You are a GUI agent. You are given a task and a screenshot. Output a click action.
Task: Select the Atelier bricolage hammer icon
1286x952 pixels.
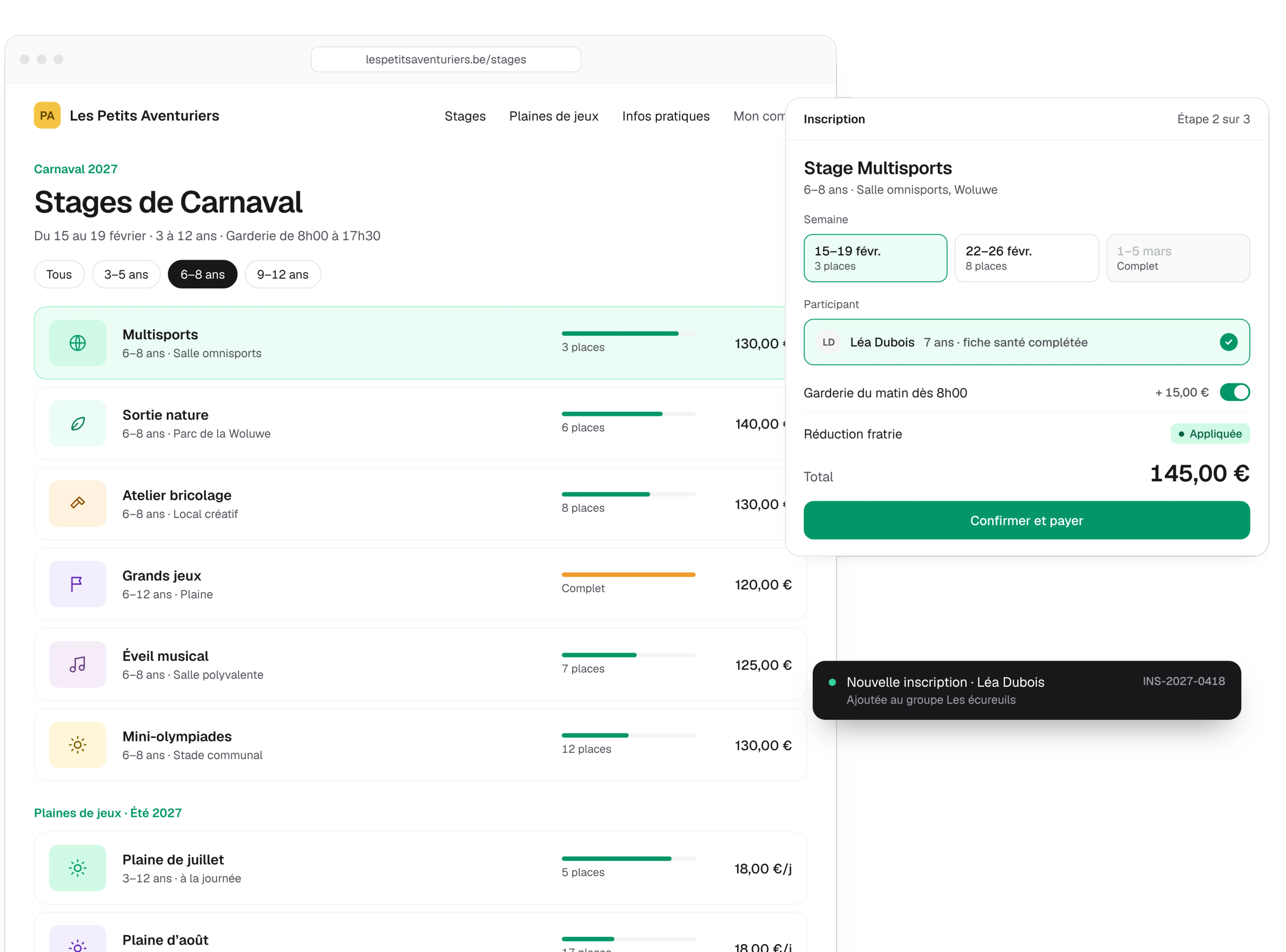click(x=77, y=504)
